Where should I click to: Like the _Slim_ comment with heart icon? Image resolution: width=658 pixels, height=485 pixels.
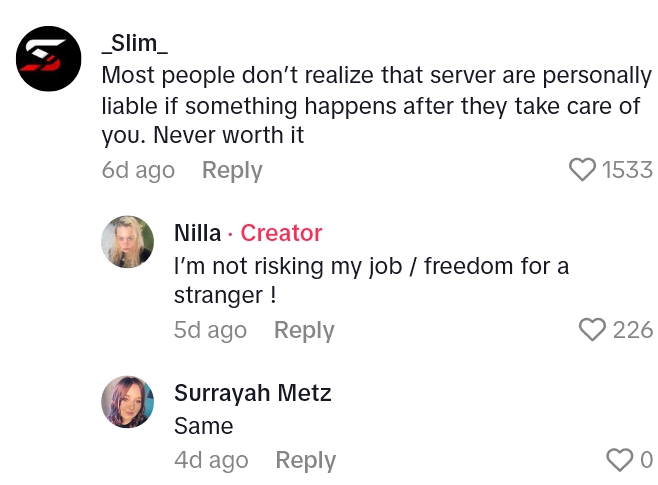582,170
